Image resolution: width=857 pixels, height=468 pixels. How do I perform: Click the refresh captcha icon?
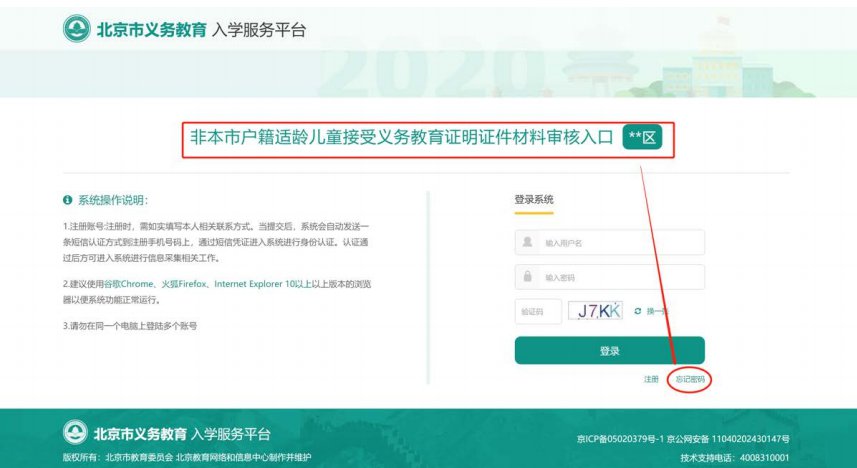(637, 311)
